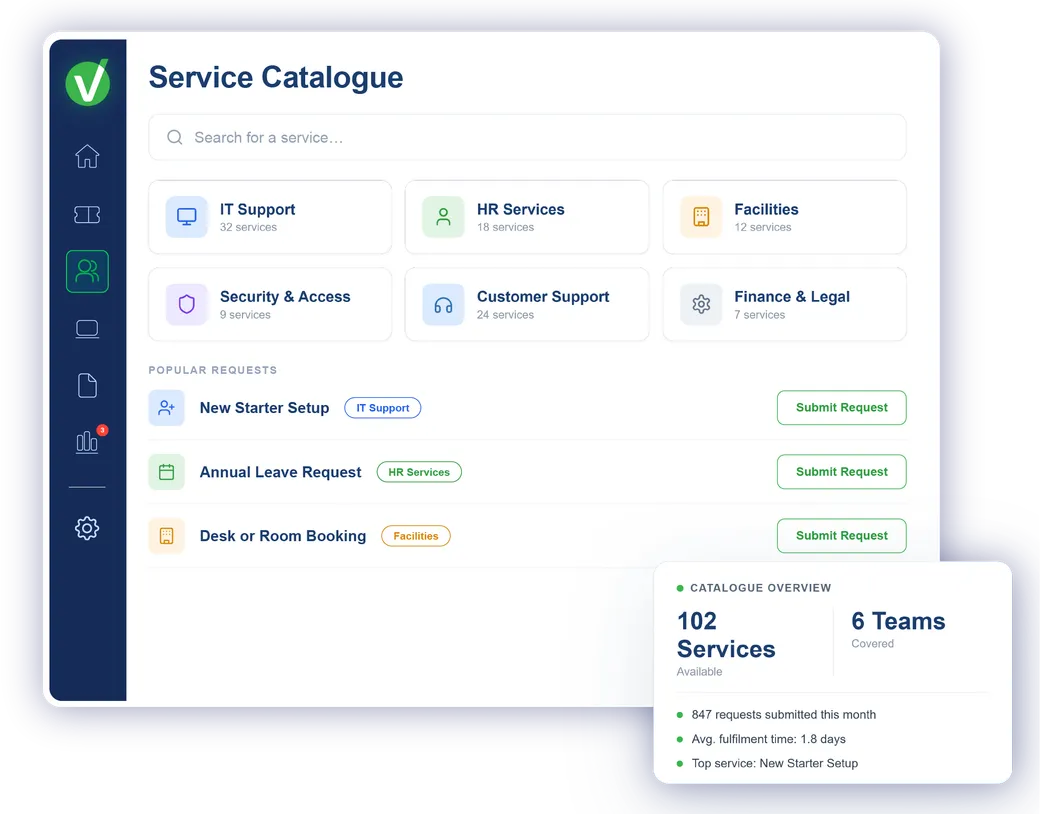
Task: Click the HR Services person icon
Action: pyautogui.click(x=443, y=217)
